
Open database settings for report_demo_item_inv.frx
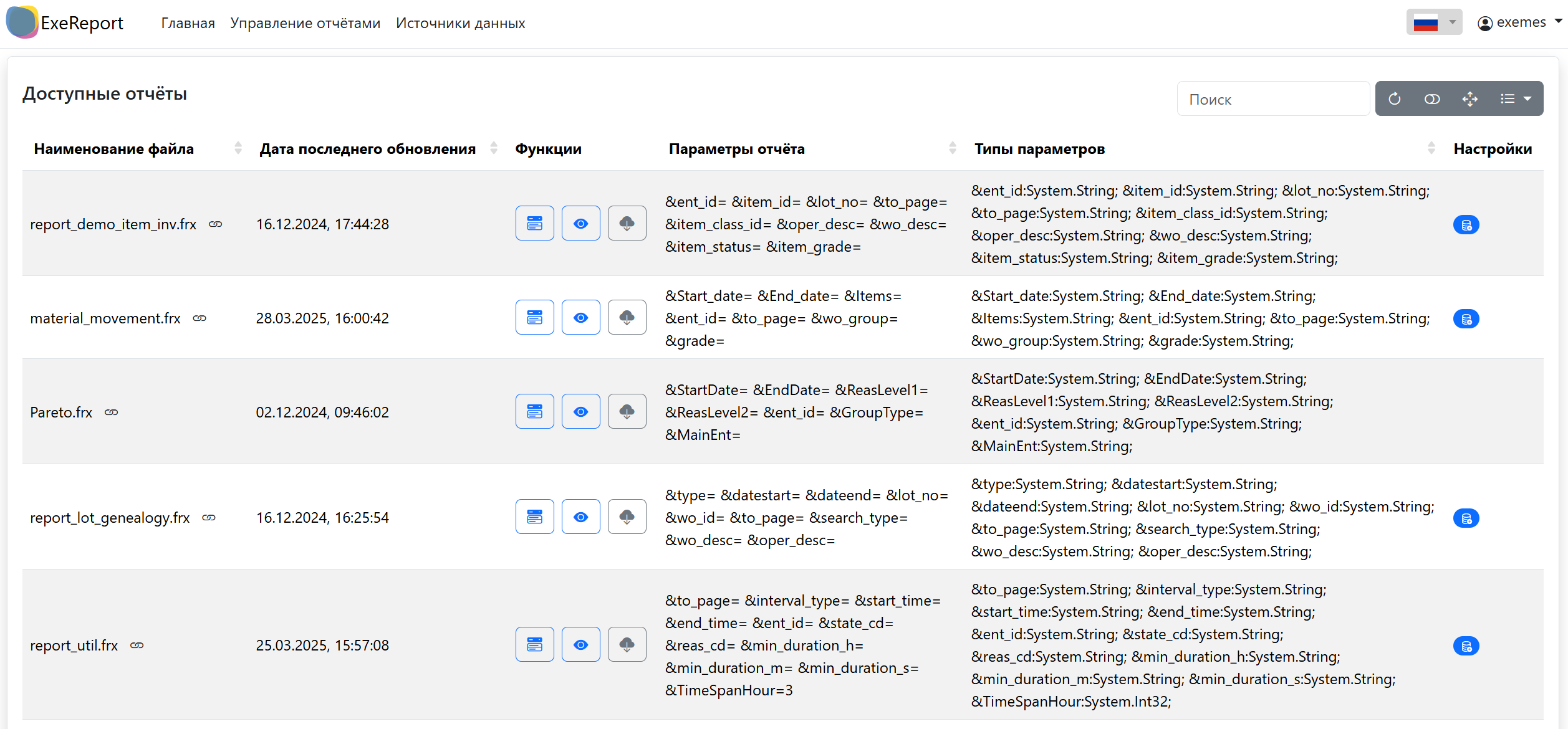tap(1466, 225)
